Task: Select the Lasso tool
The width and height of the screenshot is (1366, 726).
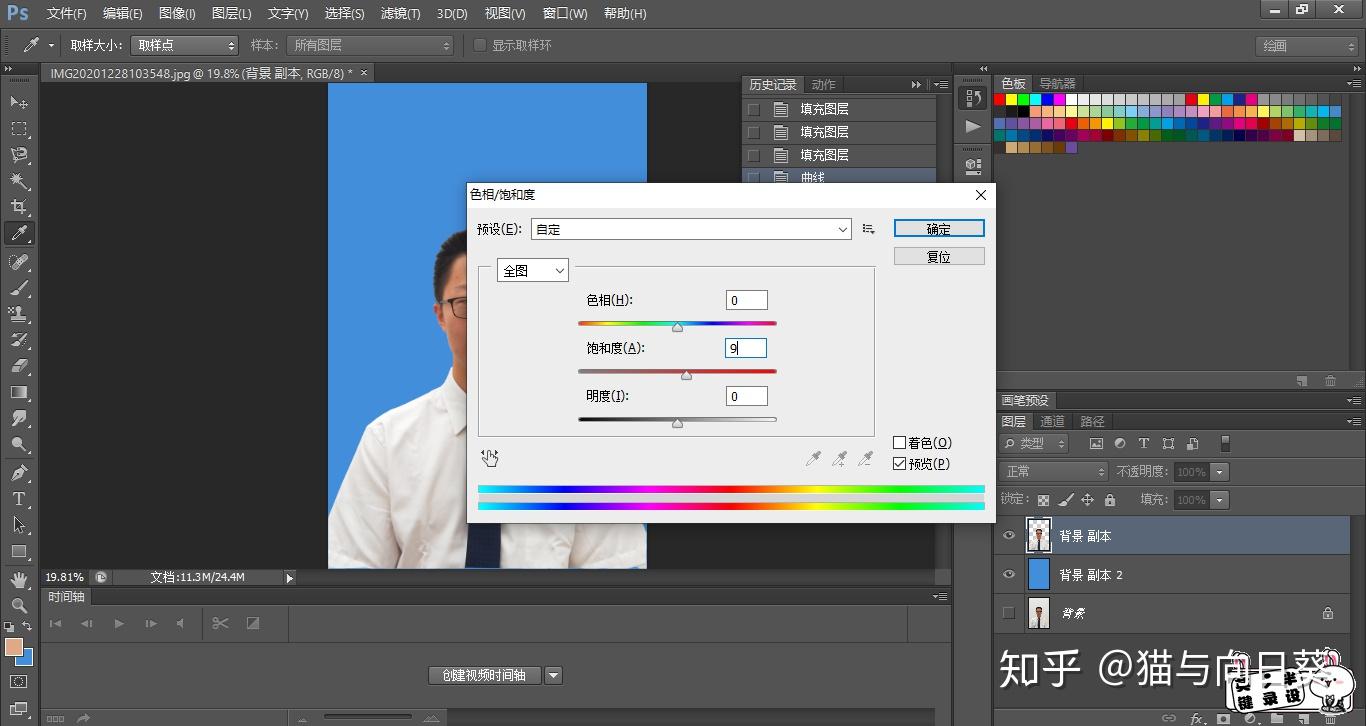Action: (19, 155)
